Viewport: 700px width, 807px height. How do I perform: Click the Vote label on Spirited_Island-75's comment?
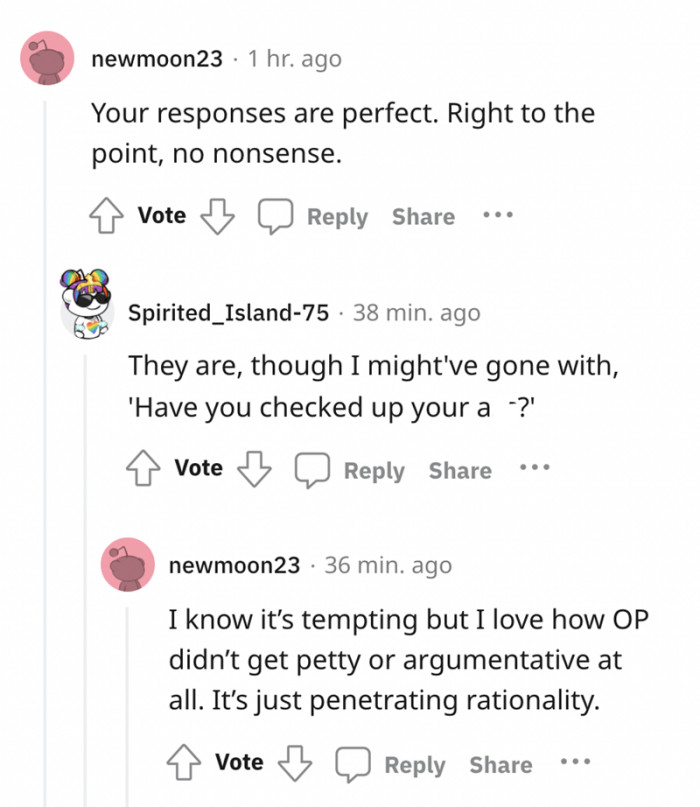tap(198, 468)
